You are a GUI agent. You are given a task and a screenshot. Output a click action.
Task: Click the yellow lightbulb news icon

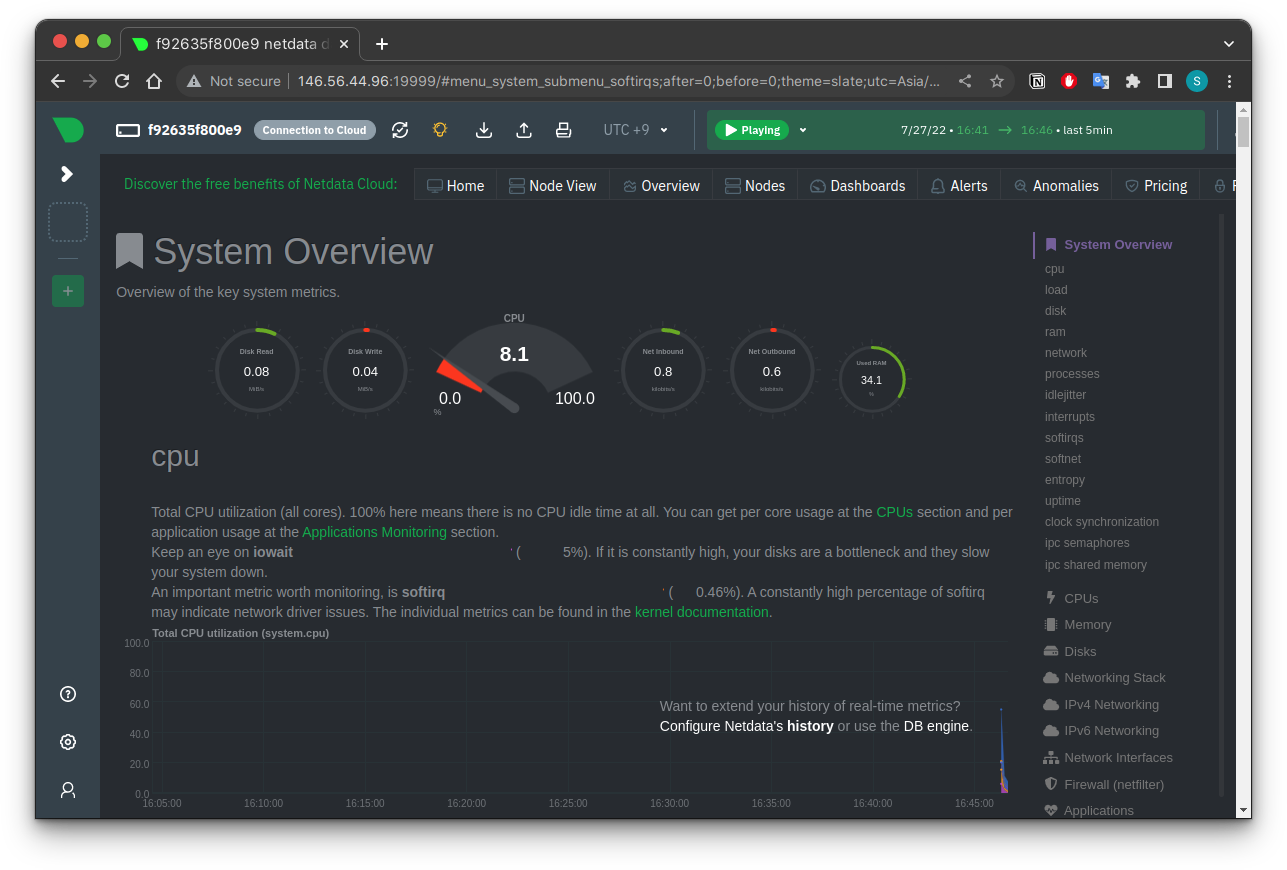click(x=440, y=130)
